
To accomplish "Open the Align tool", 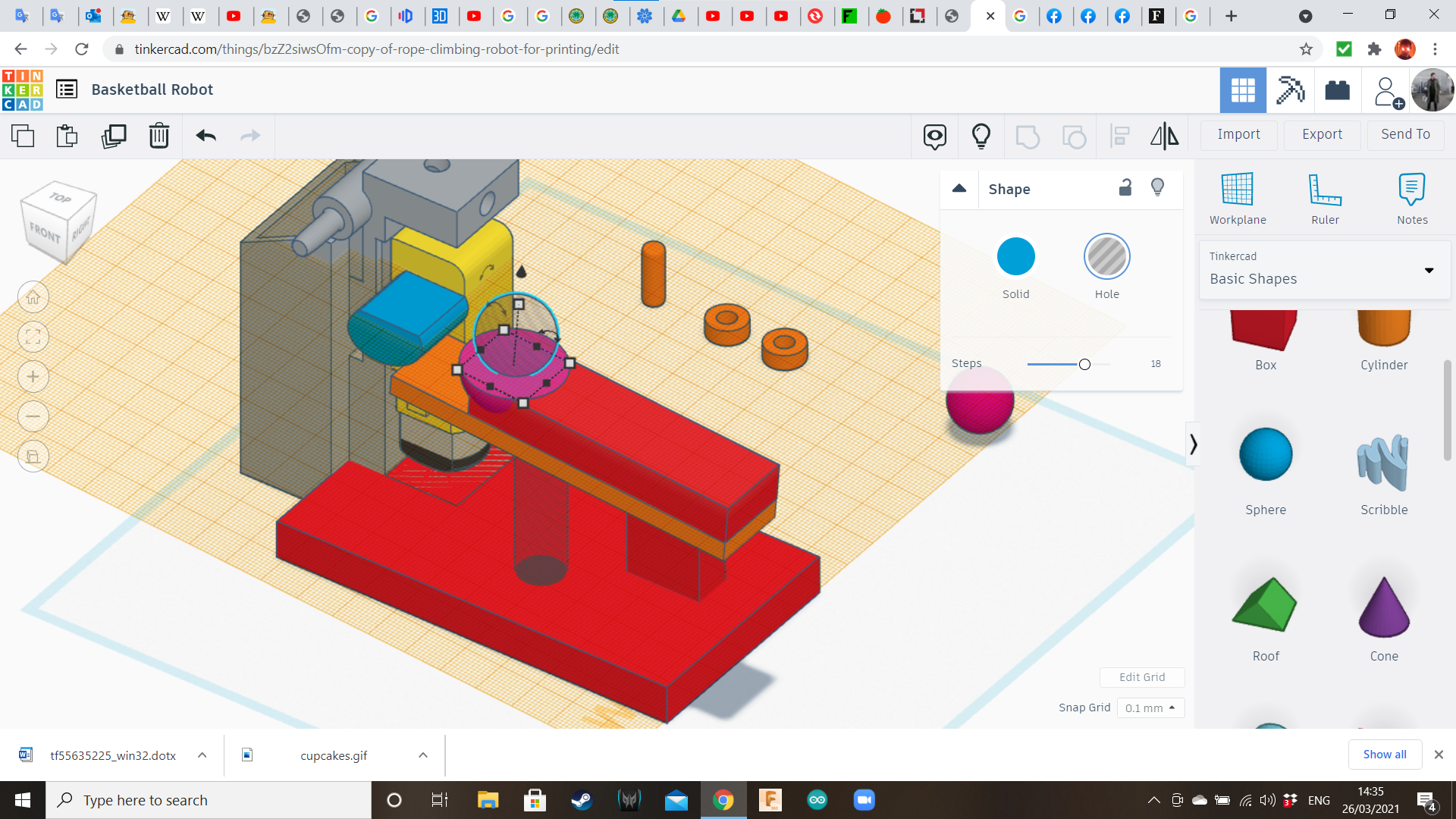I will 1119,136.
